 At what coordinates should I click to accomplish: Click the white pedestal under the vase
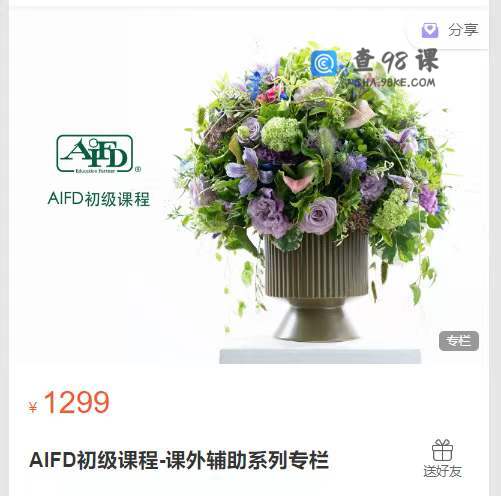pos(320,356)
